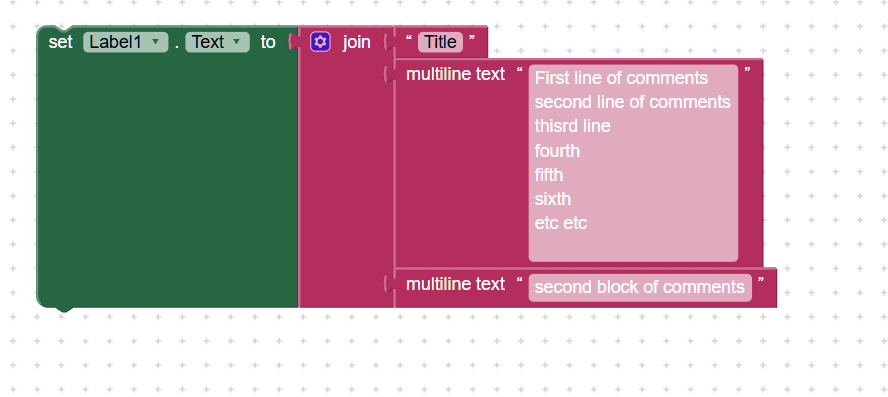
Task: Click the 'etc etc' line in the multiline field
Action: point(561,223)
